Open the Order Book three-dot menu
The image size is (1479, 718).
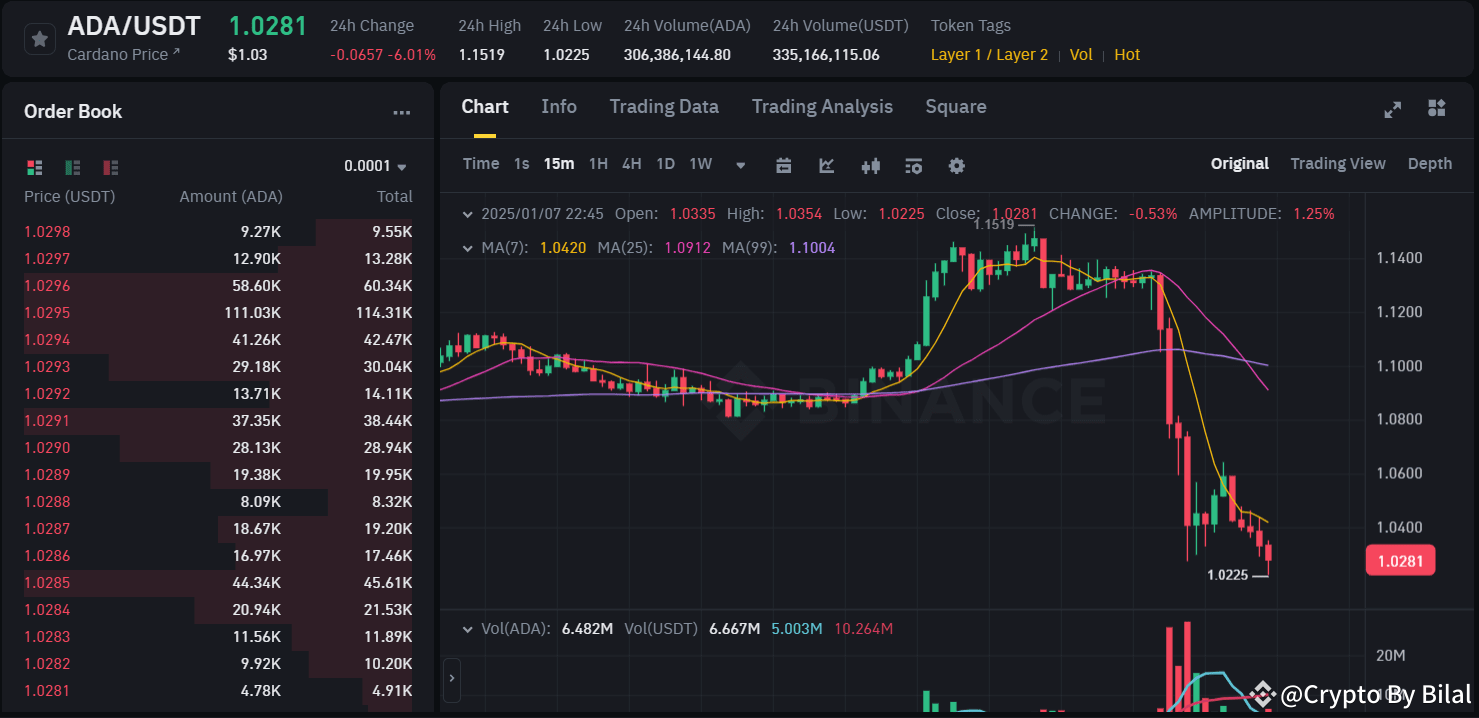pos(402,112)
